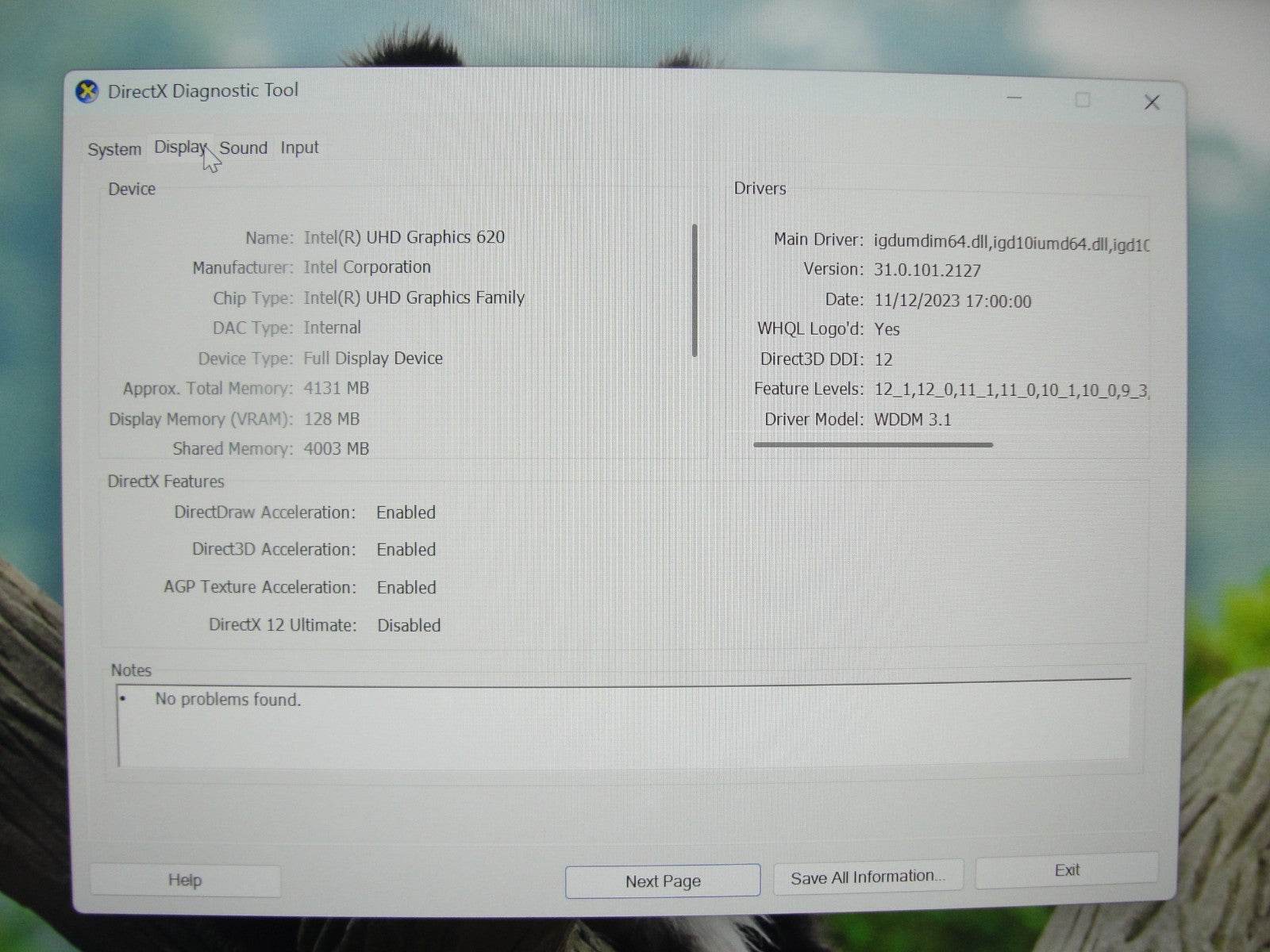The width and height of the screenshot is (1270, 952).
Task: Select the 'No problems found' note text
Action: 228,700
